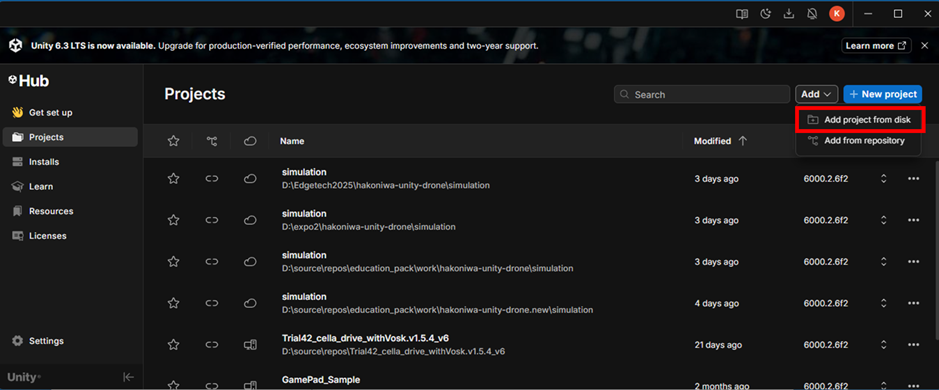Open more options for expo2 simulation

[x=913, y=220]
